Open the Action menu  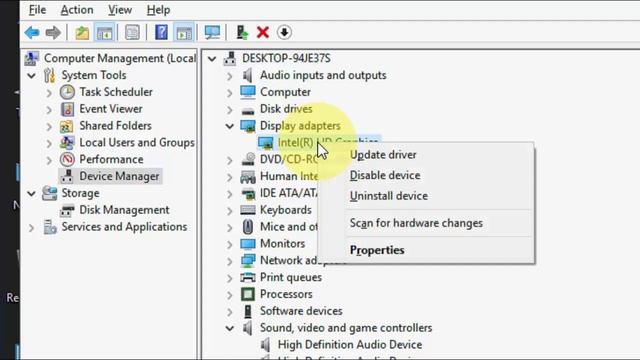click(77, 9)
